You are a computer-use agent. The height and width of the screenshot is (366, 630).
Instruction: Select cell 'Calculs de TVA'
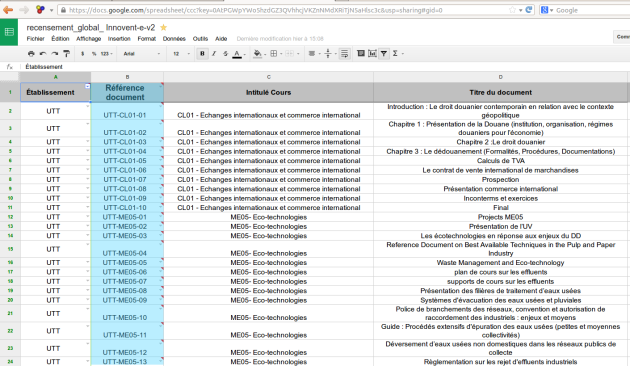501,161
